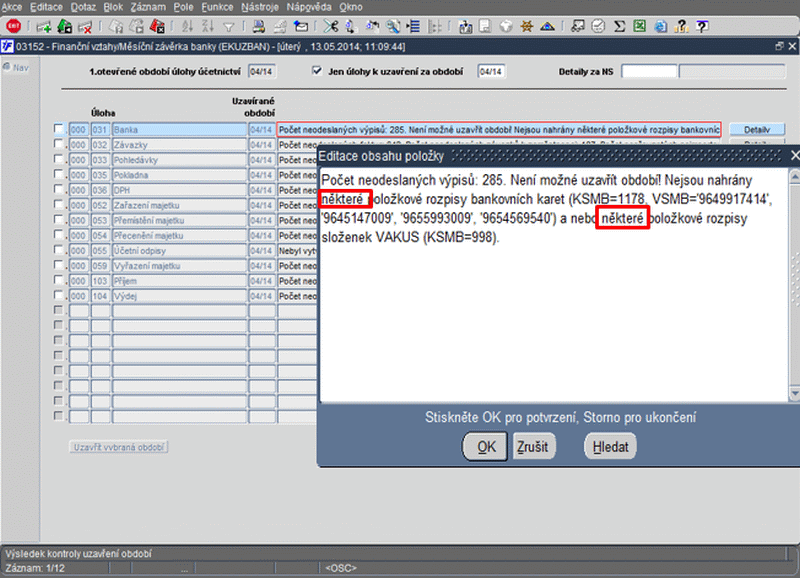Viewport: 800px width, 578px height.
Task: Click the print icon in toolbar
Action: 259,27
